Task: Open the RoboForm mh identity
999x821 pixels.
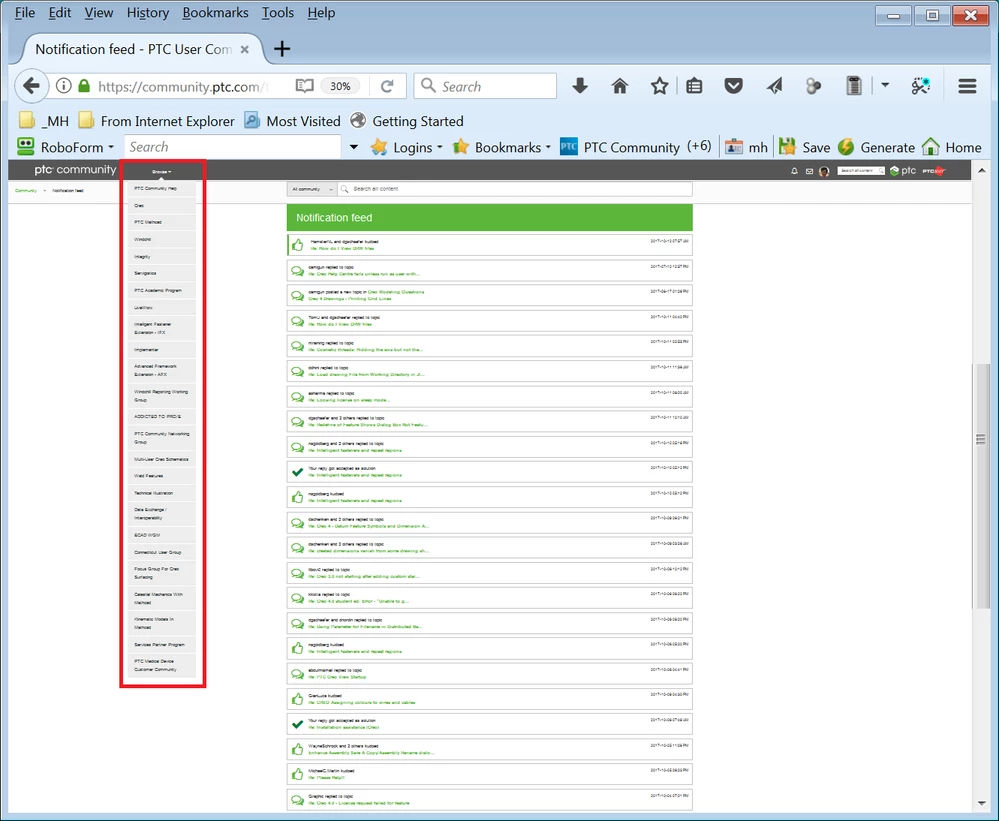Action: click(747, 147)
